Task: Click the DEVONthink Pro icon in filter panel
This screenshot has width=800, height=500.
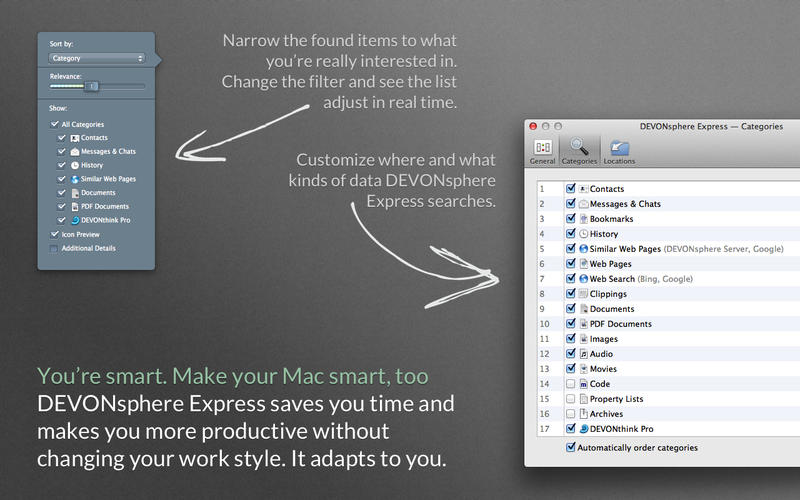Action: click(74, 220)
